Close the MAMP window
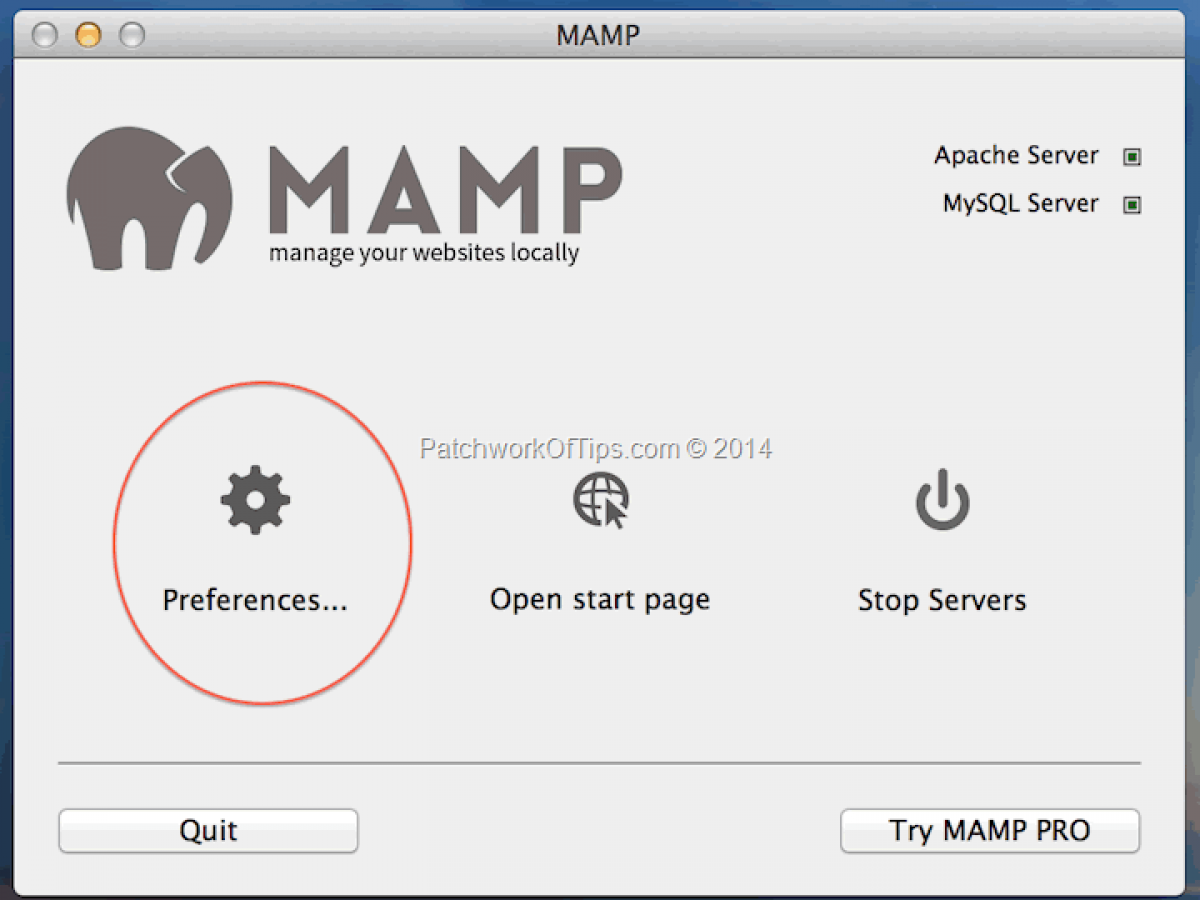Screen dimensions: 1200x900 pyautogui.click(x=45, y=35)
